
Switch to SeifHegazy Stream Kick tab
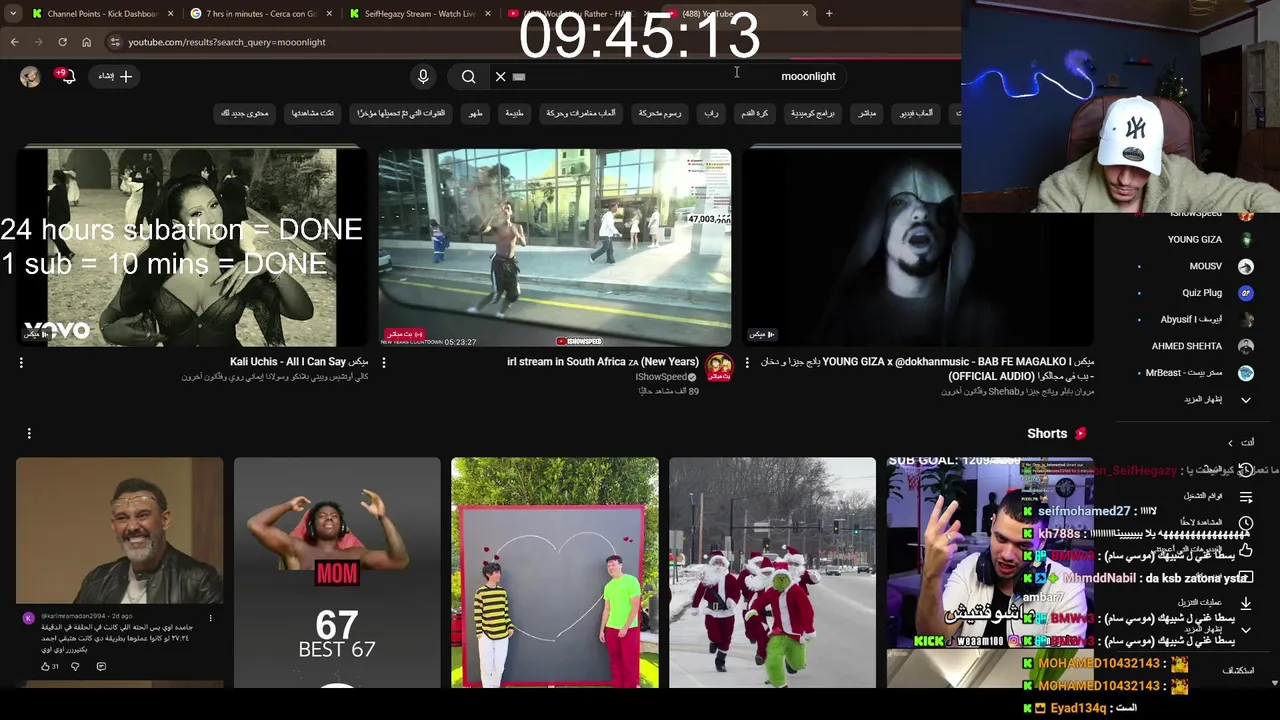pyautogui.click(x=420, y=14)
